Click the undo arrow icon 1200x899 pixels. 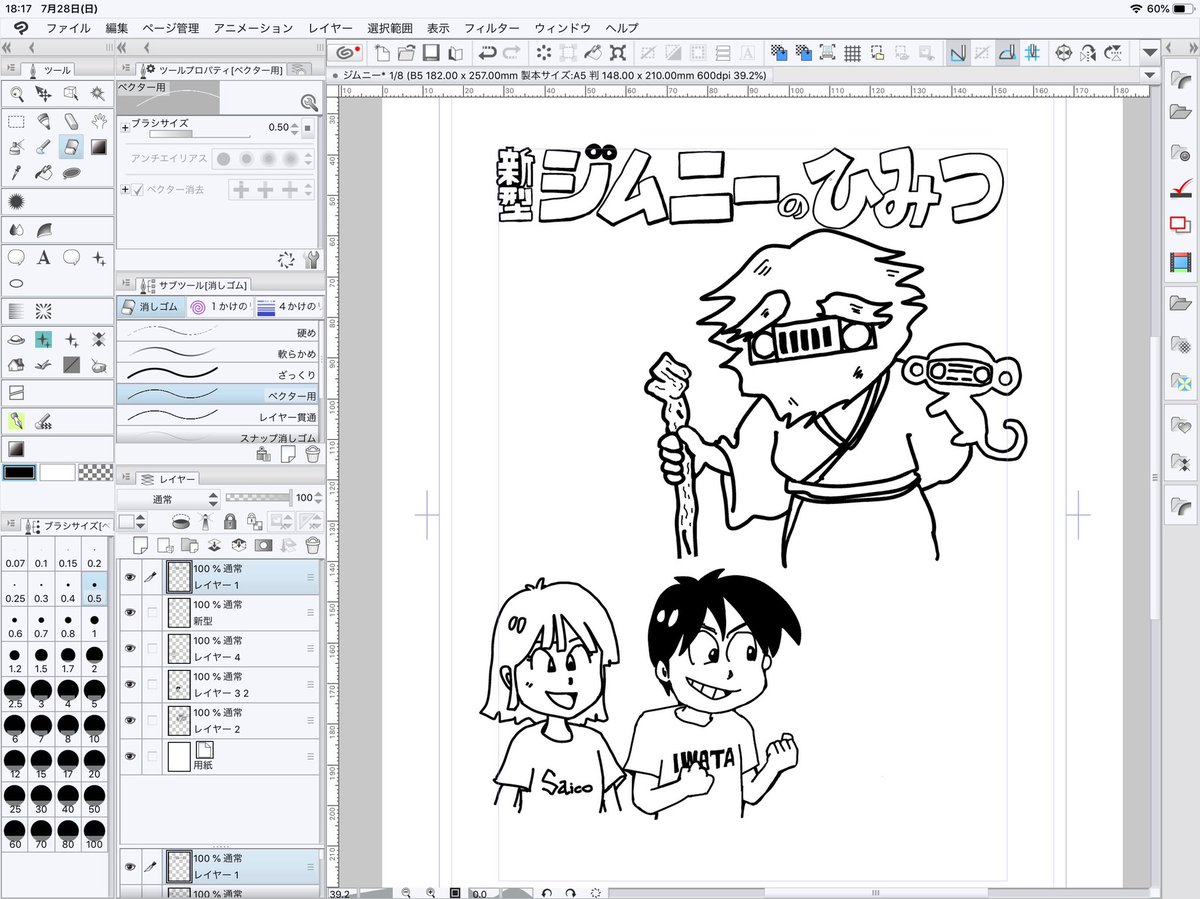click(488, 53)
